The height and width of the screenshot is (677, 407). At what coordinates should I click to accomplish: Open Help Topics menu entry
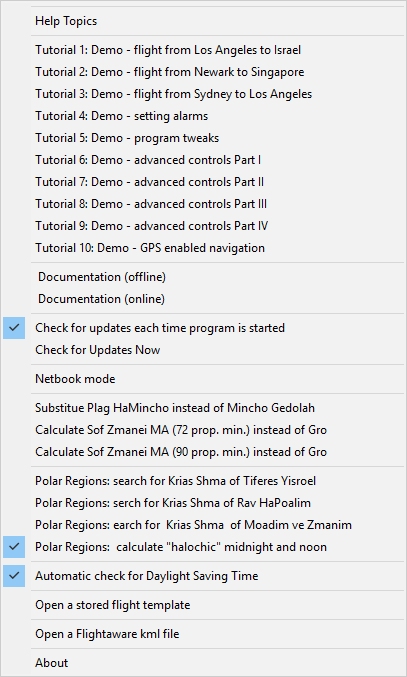tap(203, 21)
